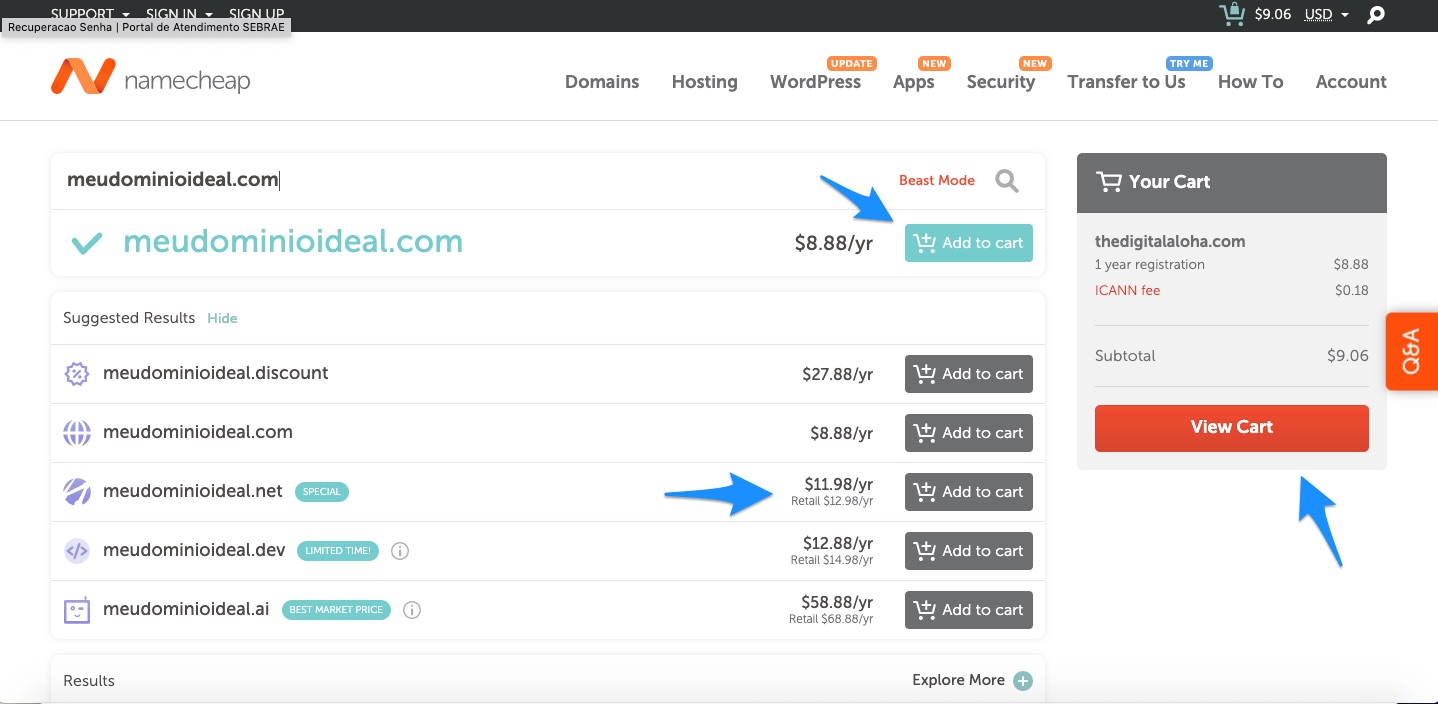The height and width of the screenshot is (704, 1438).
Task: Click thedigitalaloha.com in the cart
Action: click(1170, 241)
